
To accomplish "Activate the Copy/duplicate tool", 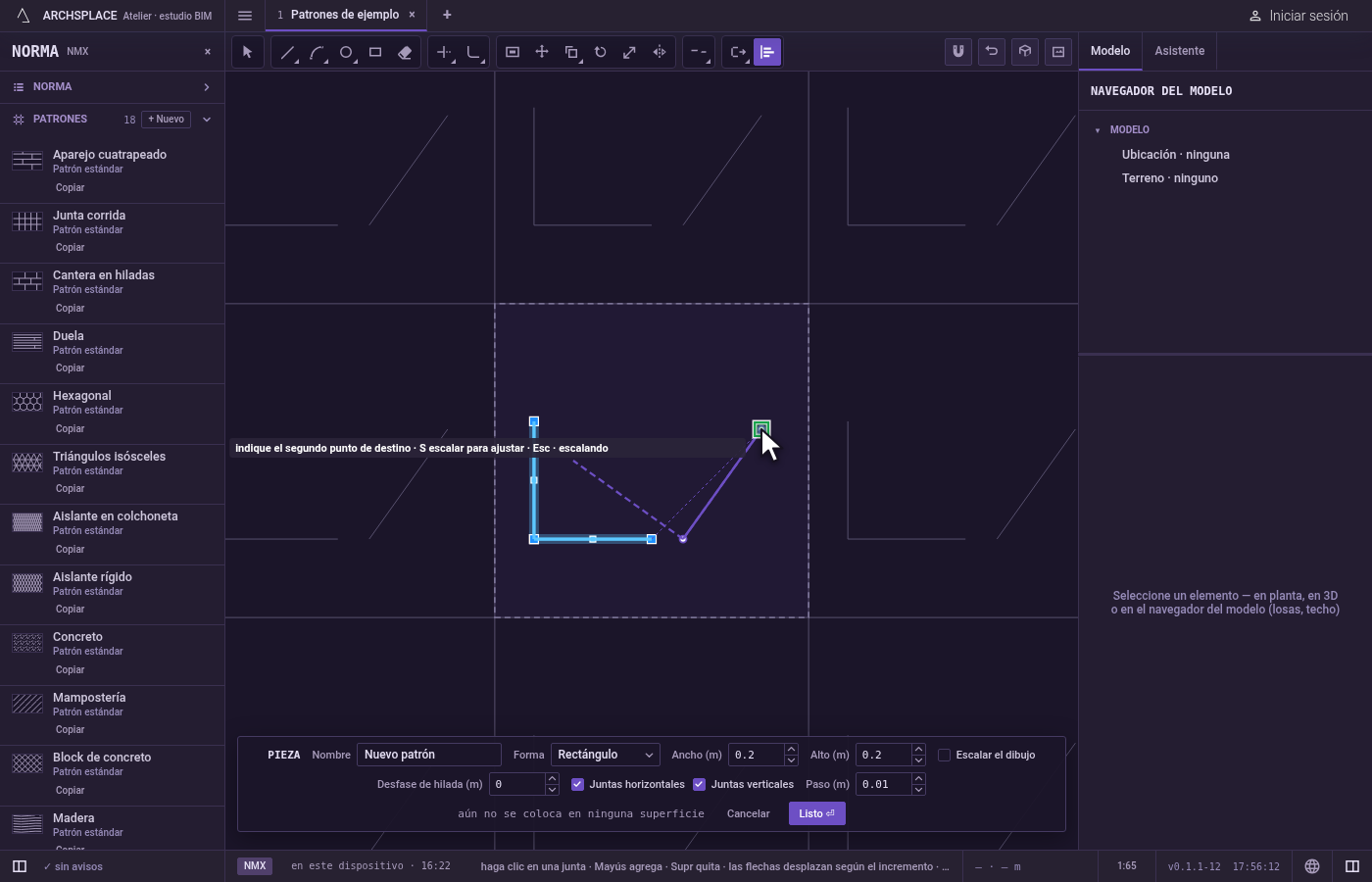I will (571, 52).
